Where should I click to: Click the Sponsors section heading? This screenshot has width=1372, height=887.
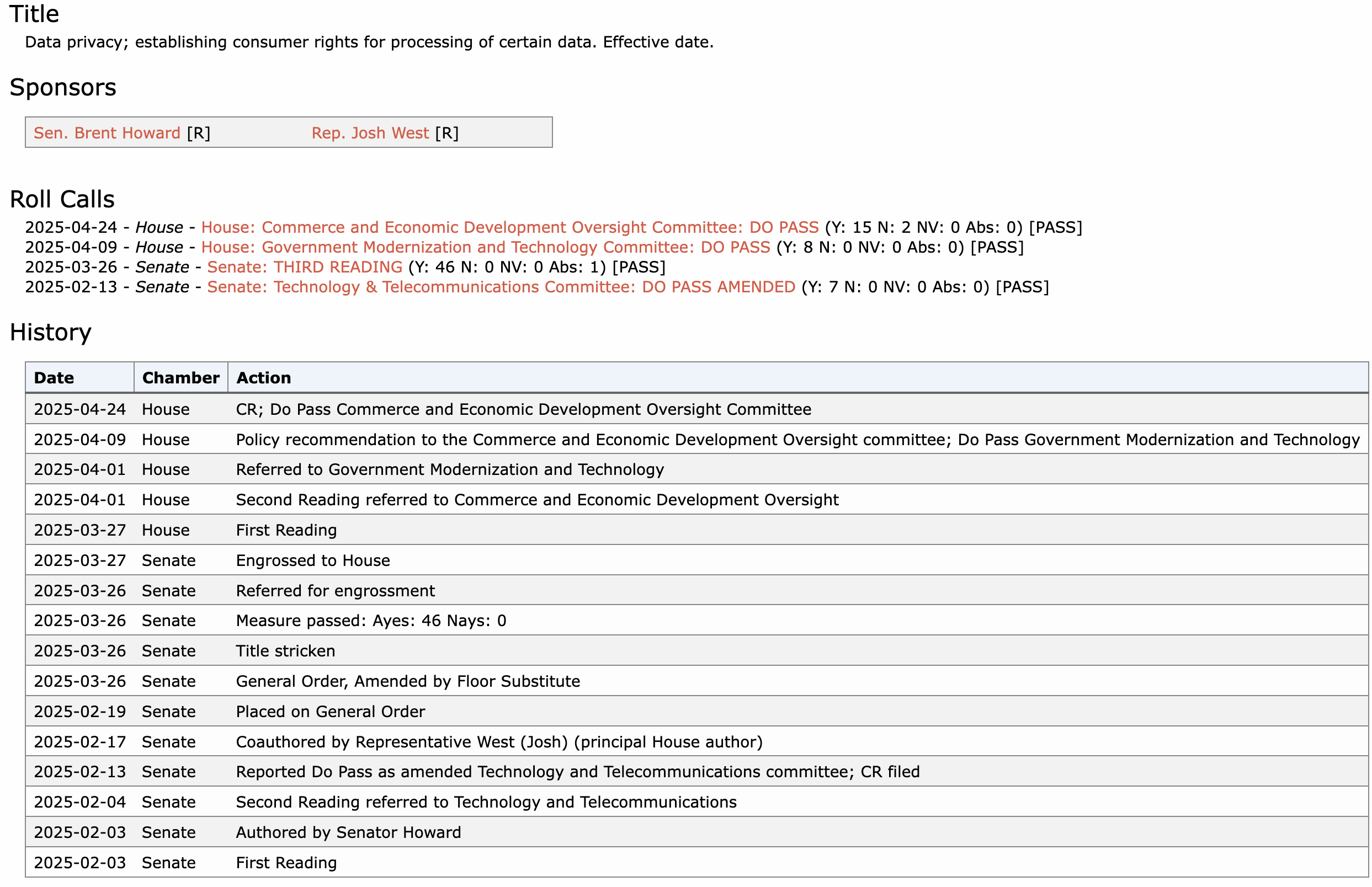click(63, 88)
